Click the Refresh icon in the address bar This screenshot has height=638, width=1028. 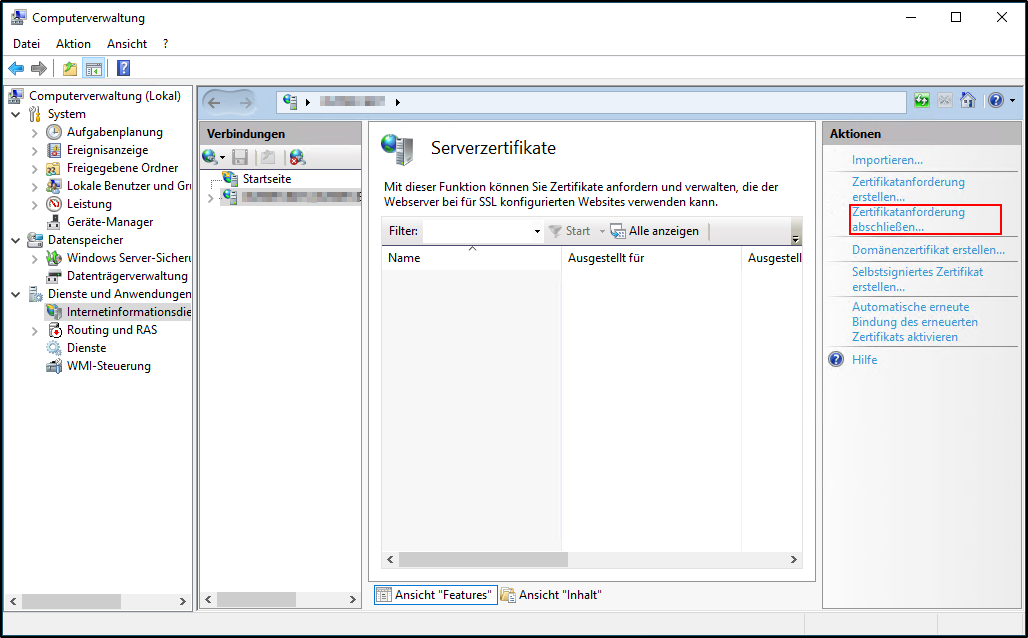pyautogui.click(x=920, y=100)
